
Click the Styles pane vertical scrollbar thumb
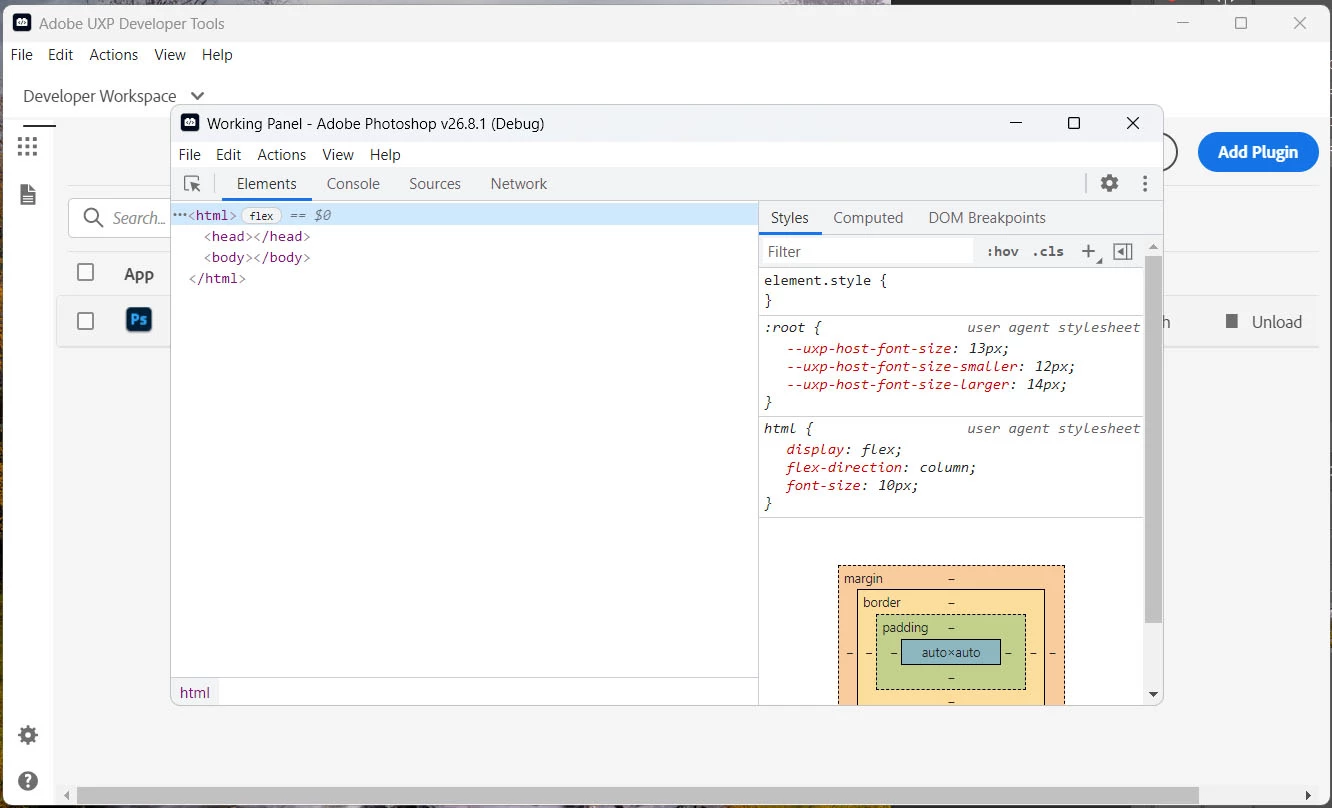1153,440
